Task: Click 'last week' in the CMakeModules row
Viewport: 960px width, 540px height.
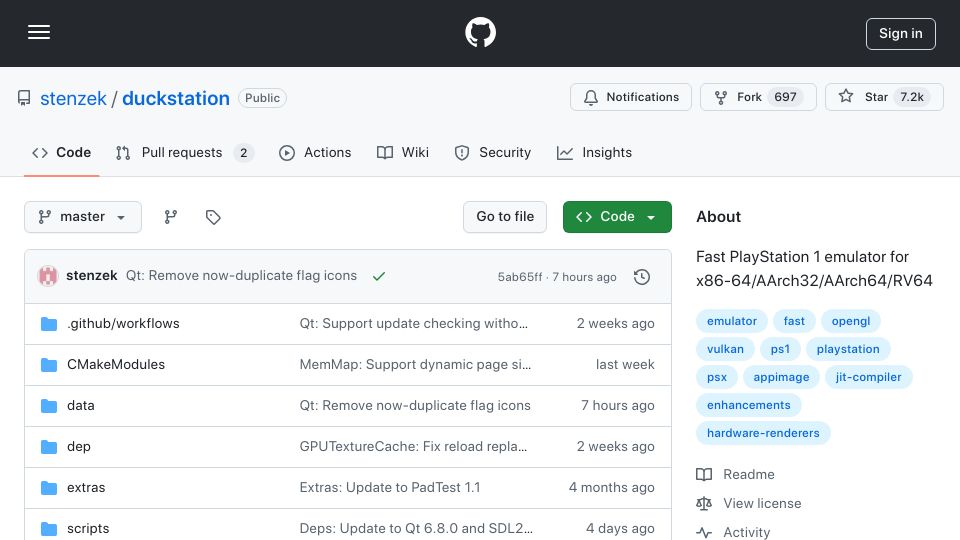Action: (625, 364)
